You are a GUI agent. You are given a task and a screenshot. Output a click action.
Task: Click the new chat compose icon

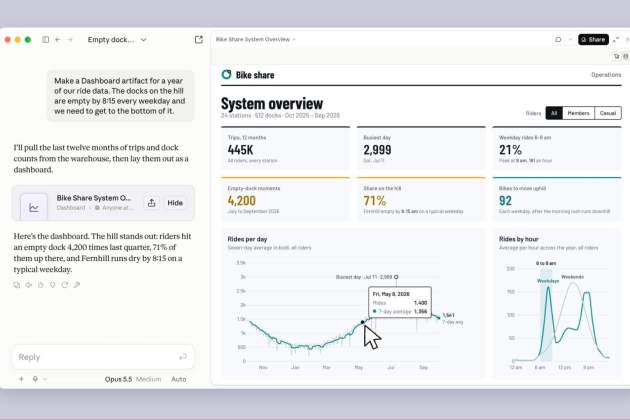(x=199, y=39)
